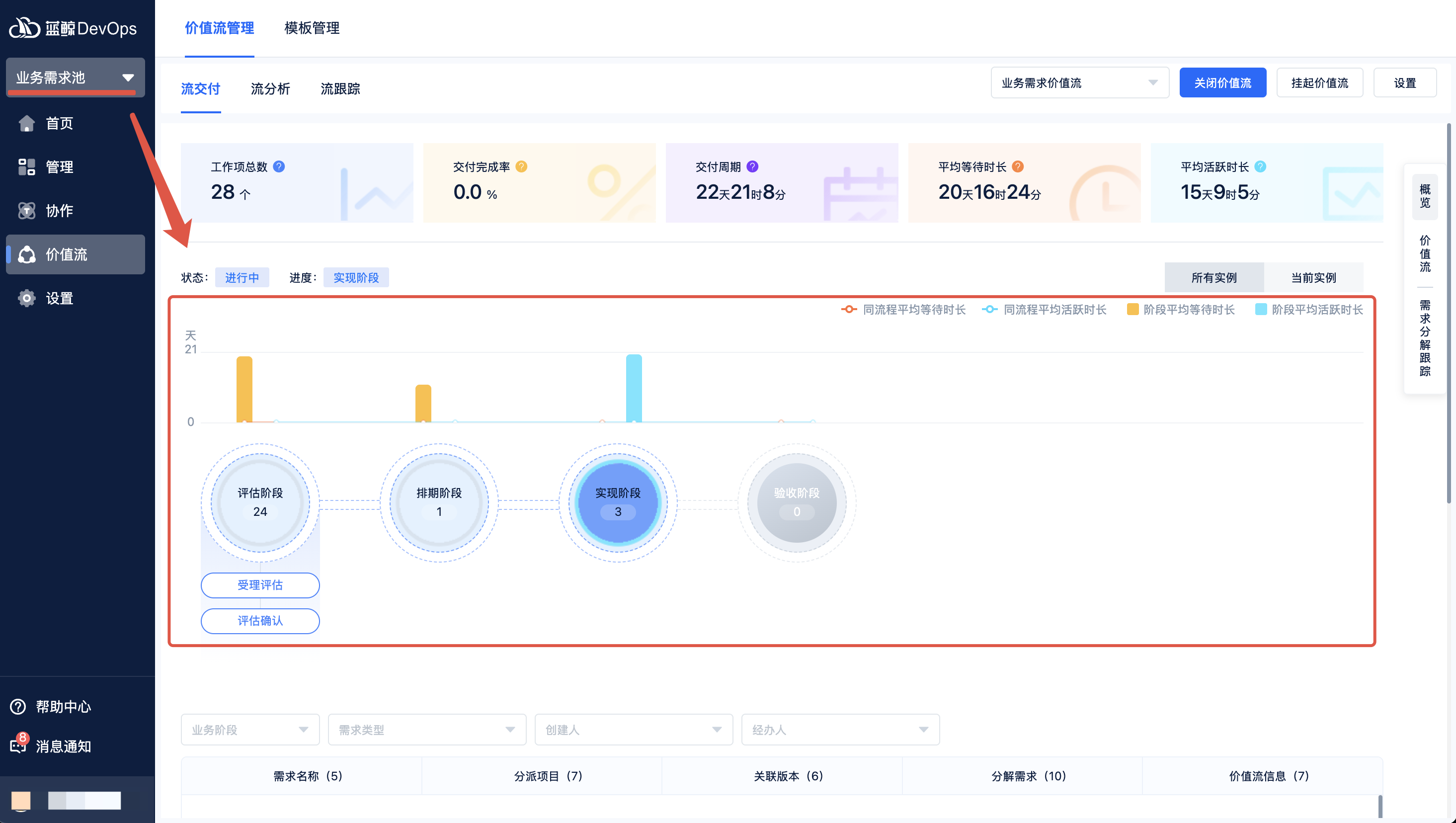Click the 受理评估 step button

point(260,585)
